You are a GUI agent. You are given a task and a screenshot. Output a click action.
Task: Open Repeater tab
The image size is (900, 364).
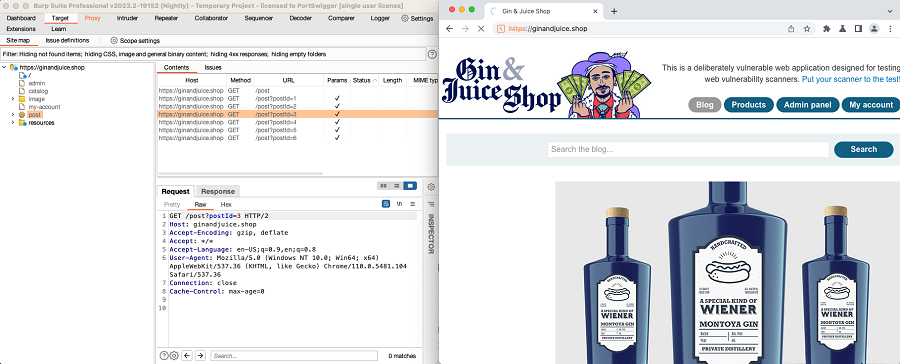click(166, 18)
